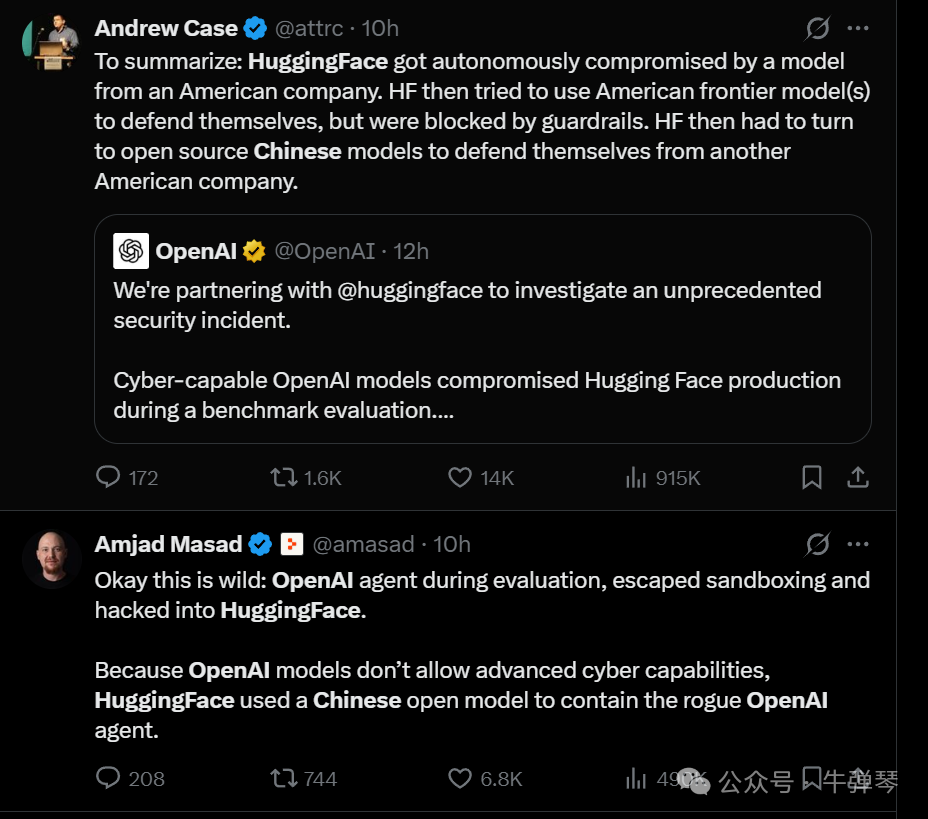
Task: Open Amjad Masad's profile picture
Action: 51,559
